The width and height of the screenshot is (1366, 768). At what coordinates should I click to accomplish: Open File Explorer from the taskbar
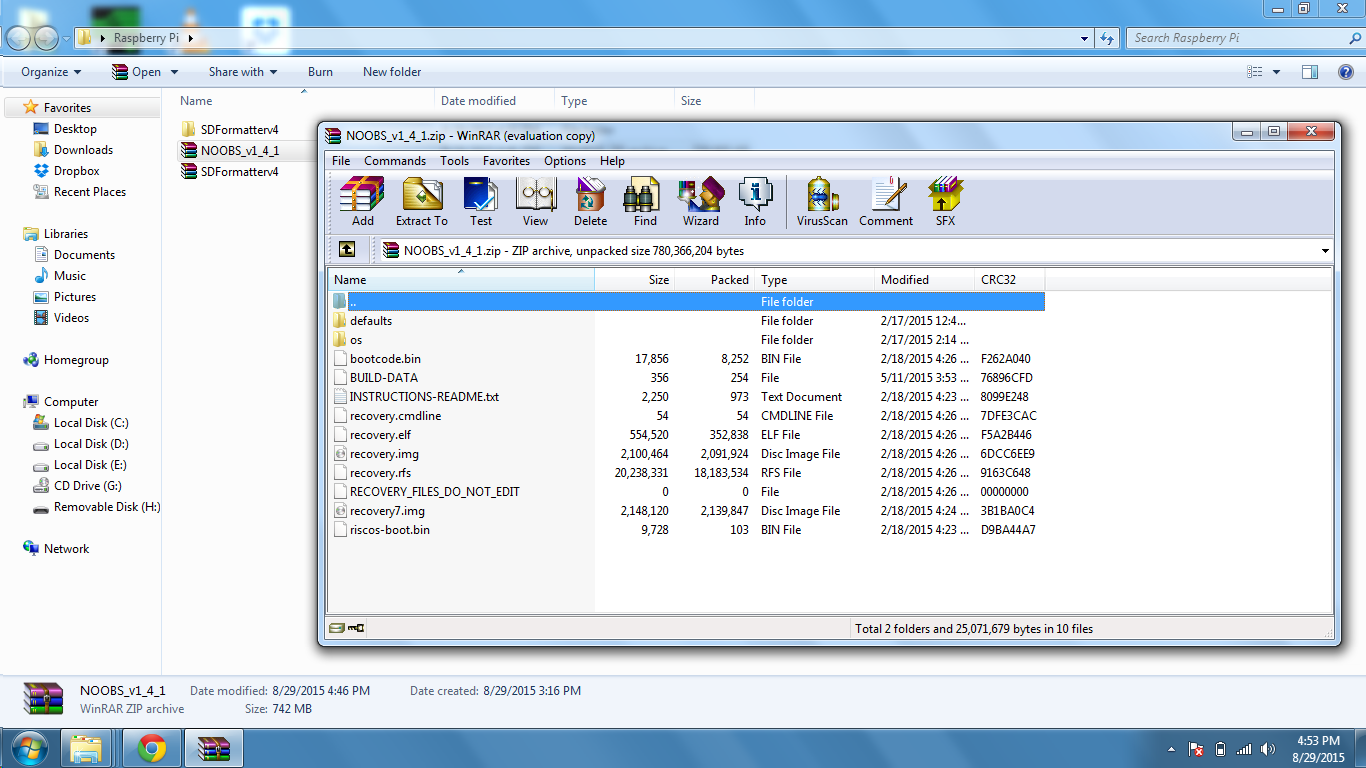(x=86, y=748)
